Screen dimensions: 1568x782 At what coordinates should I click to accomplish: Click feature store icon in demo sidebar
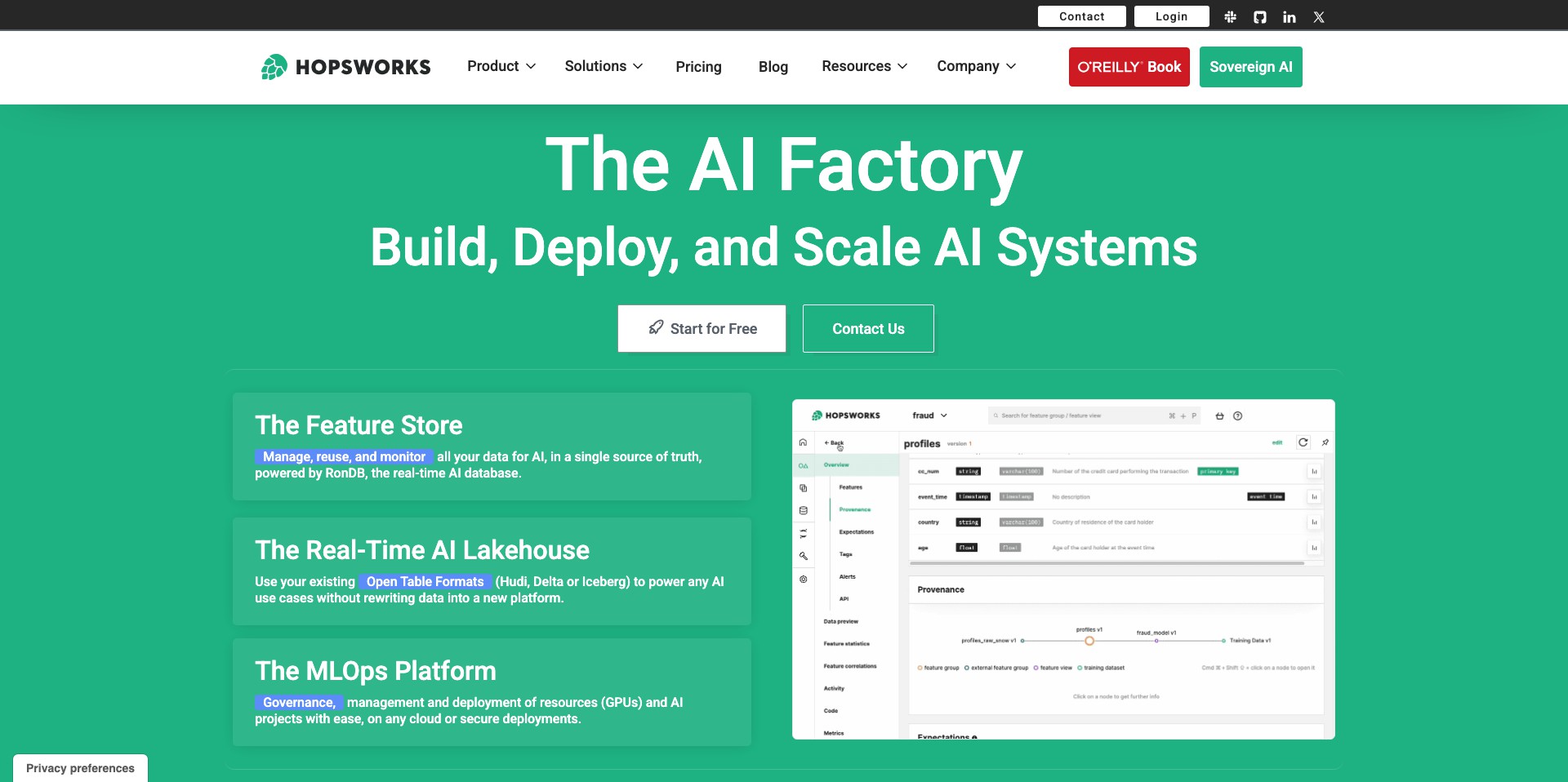803,465
